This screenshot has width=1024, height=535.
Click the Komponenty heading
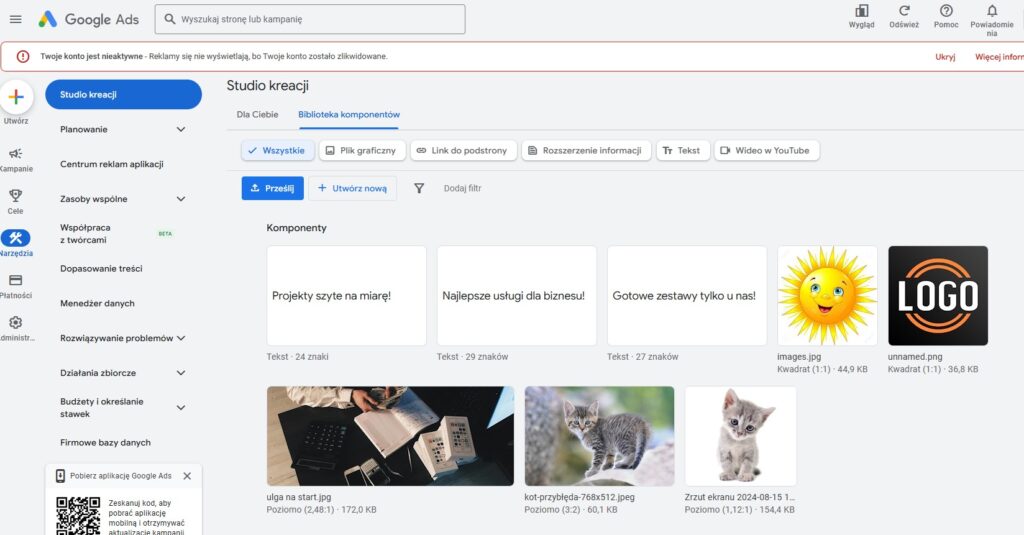(296, 228)
